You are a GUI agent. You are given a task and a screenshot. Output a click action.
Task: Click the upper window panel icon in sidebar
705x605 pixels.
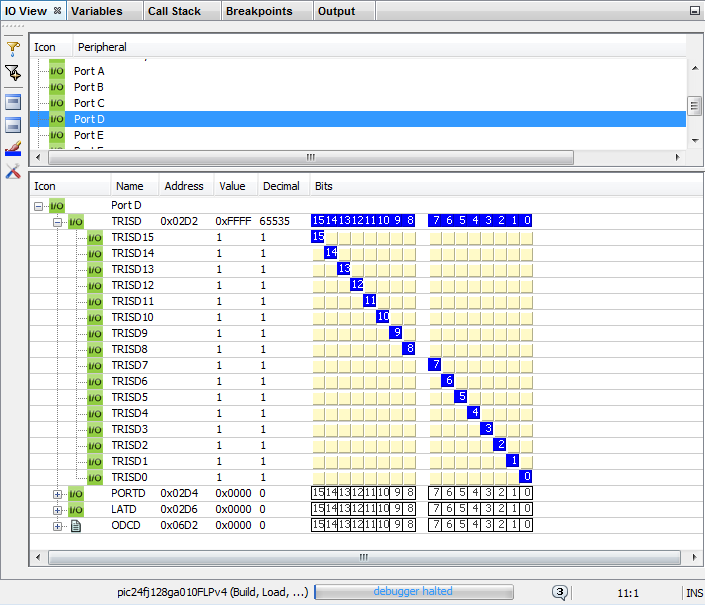(13, 101)
